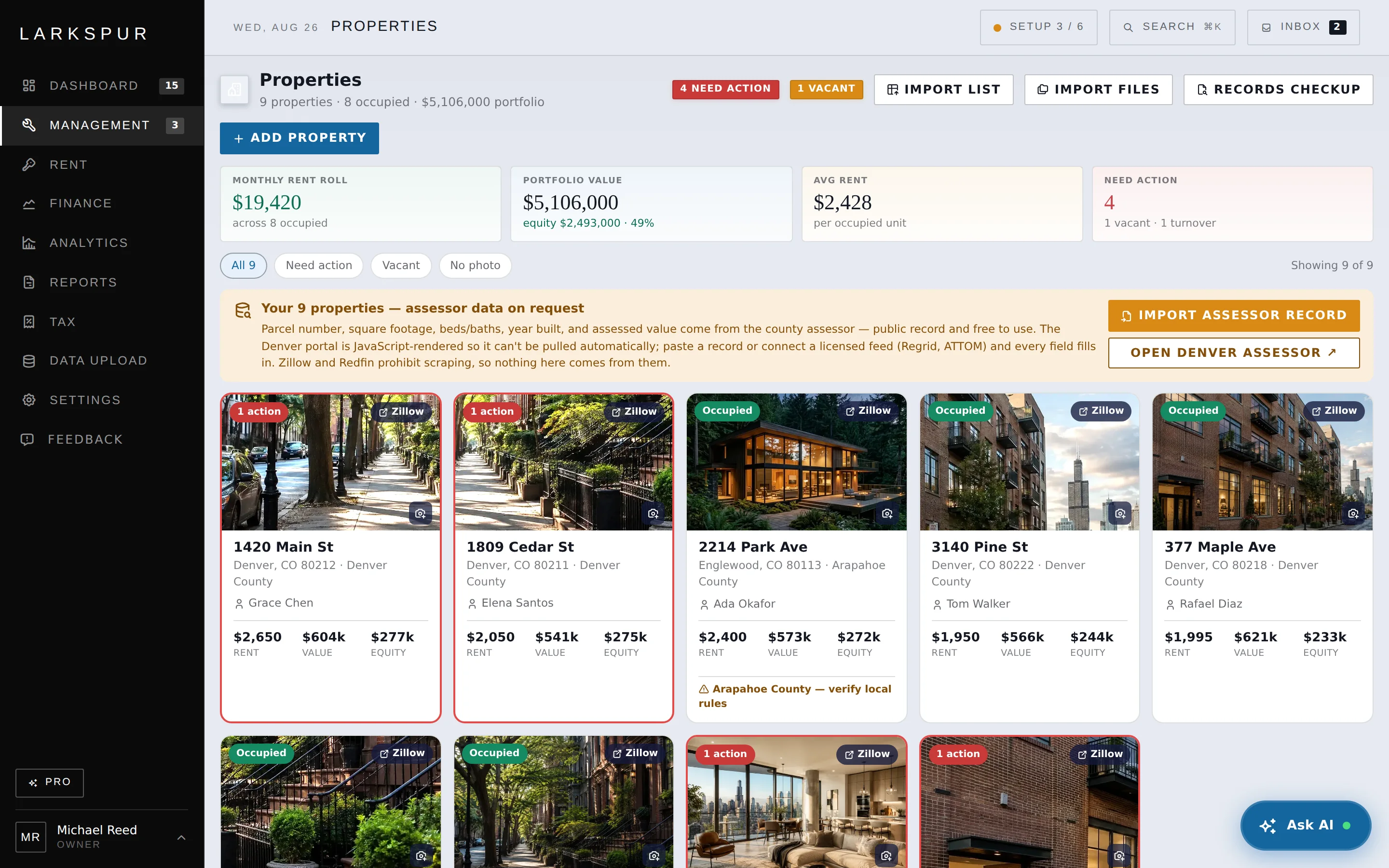Click the Tax sidebar icon

pos(29,322)
